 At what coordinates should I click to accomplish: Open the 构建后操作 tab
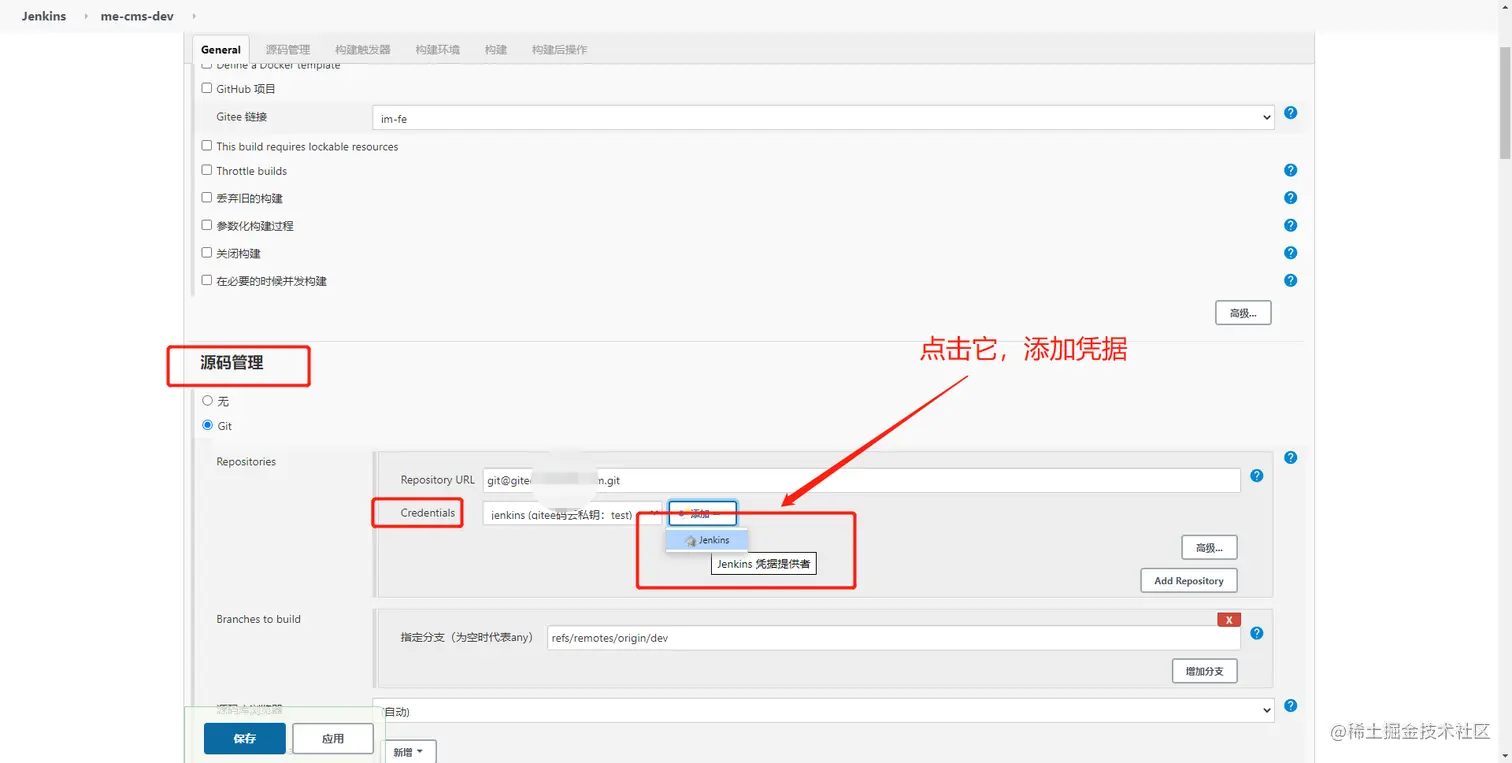pyautogui.click(x=560, y=49)
